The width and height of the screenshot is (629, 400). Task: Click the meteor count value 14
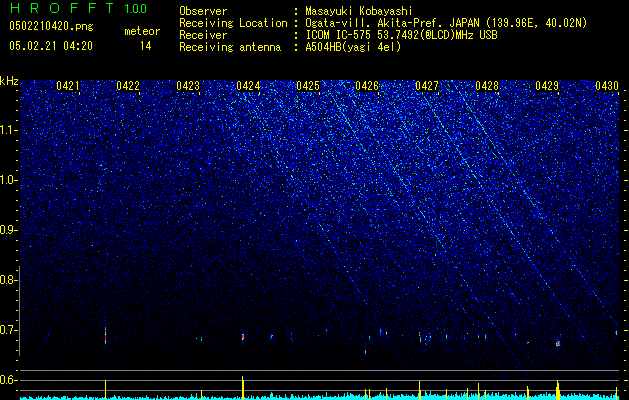[146, 46]
